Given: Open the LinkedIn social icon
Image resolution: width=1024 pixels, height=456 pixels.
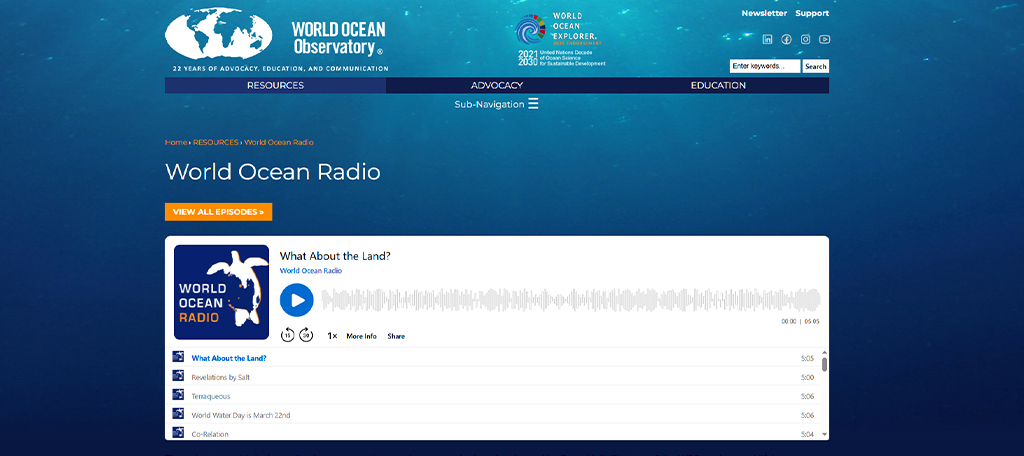Looking at the screenshot, I should 767,39.
